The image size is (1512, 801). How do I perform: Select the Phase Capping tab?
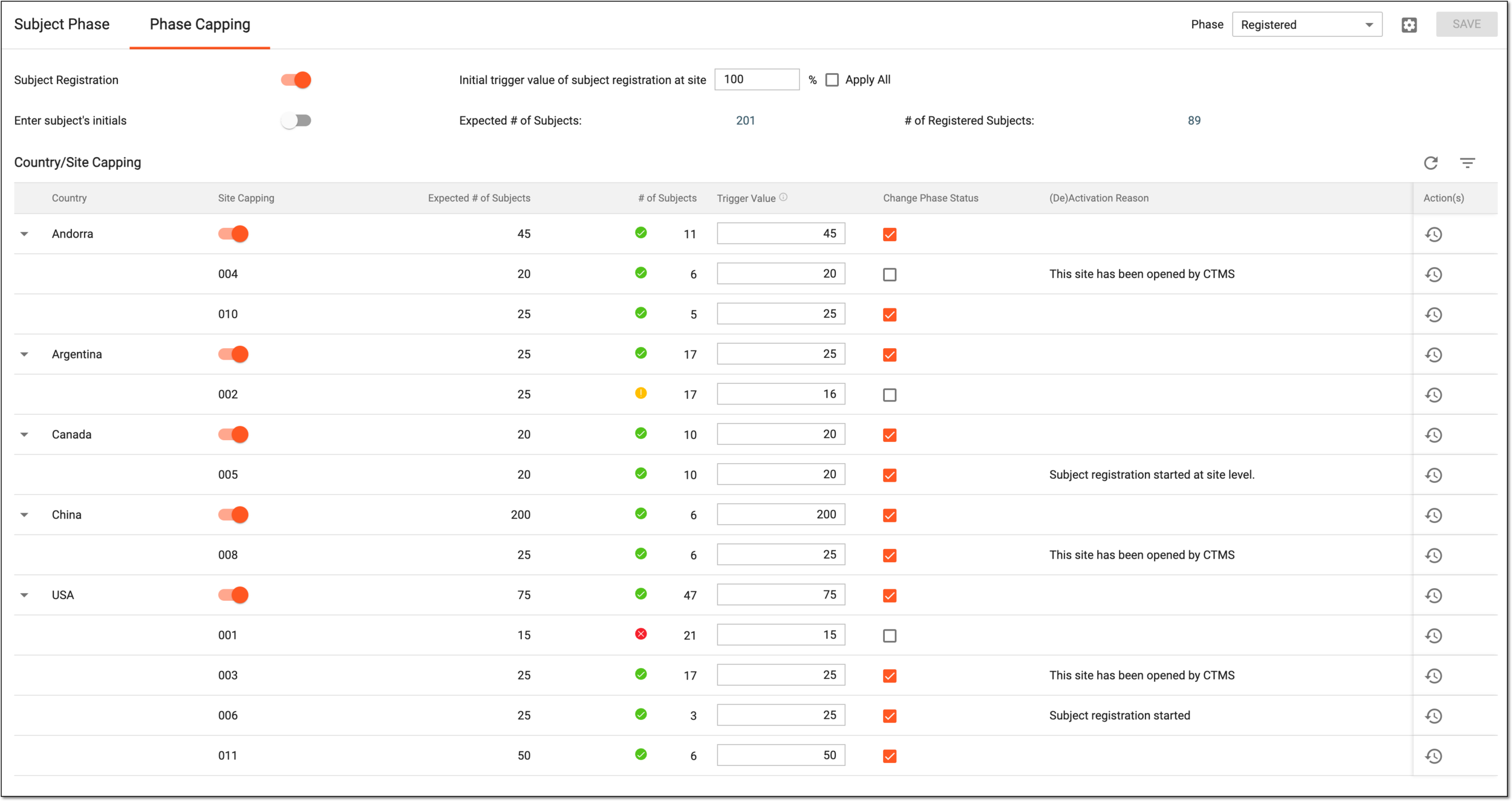[x=200, y=24]
